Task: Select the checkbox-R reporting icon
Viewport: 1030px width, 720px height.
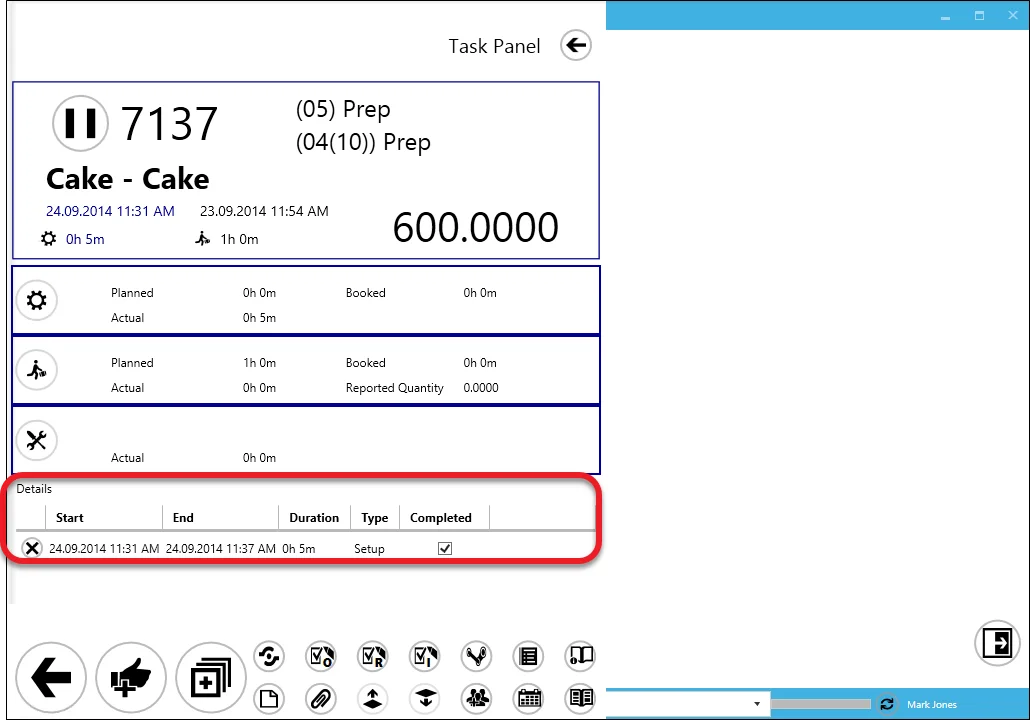Action: click(373, 656)
